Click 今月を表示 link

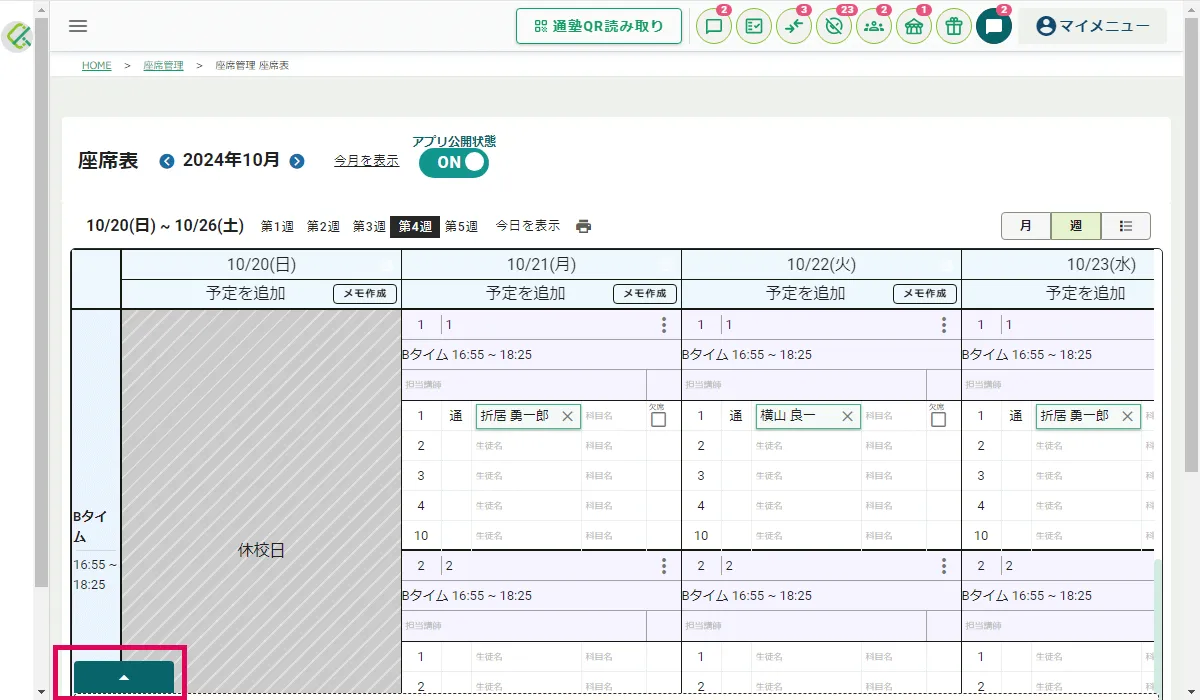click(366, 160)
